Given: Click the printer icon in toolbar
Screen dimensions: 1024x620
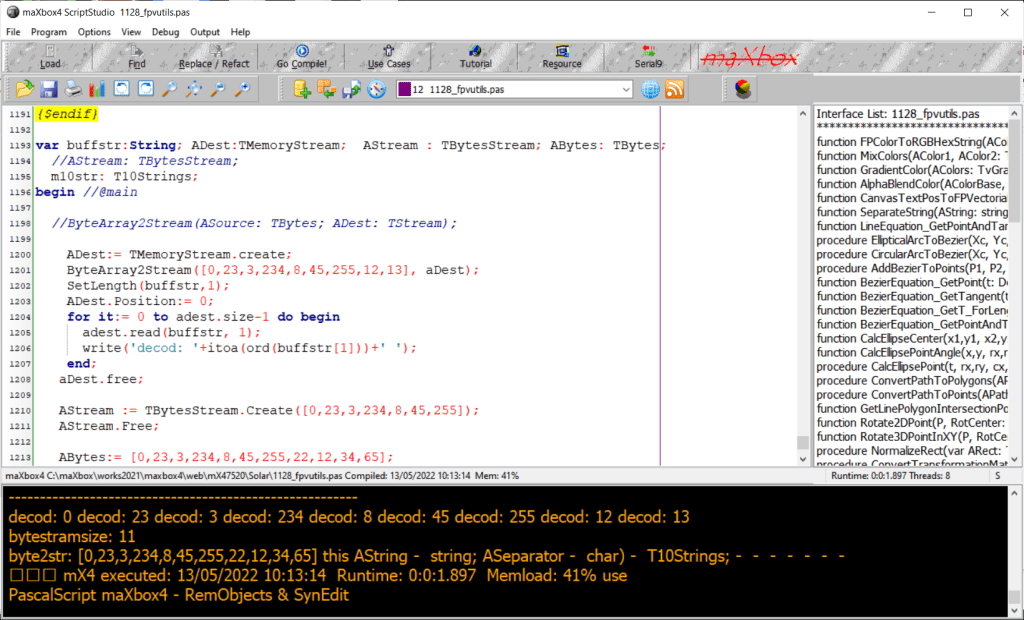Looking at the screenshot, I should click(73, 90).
